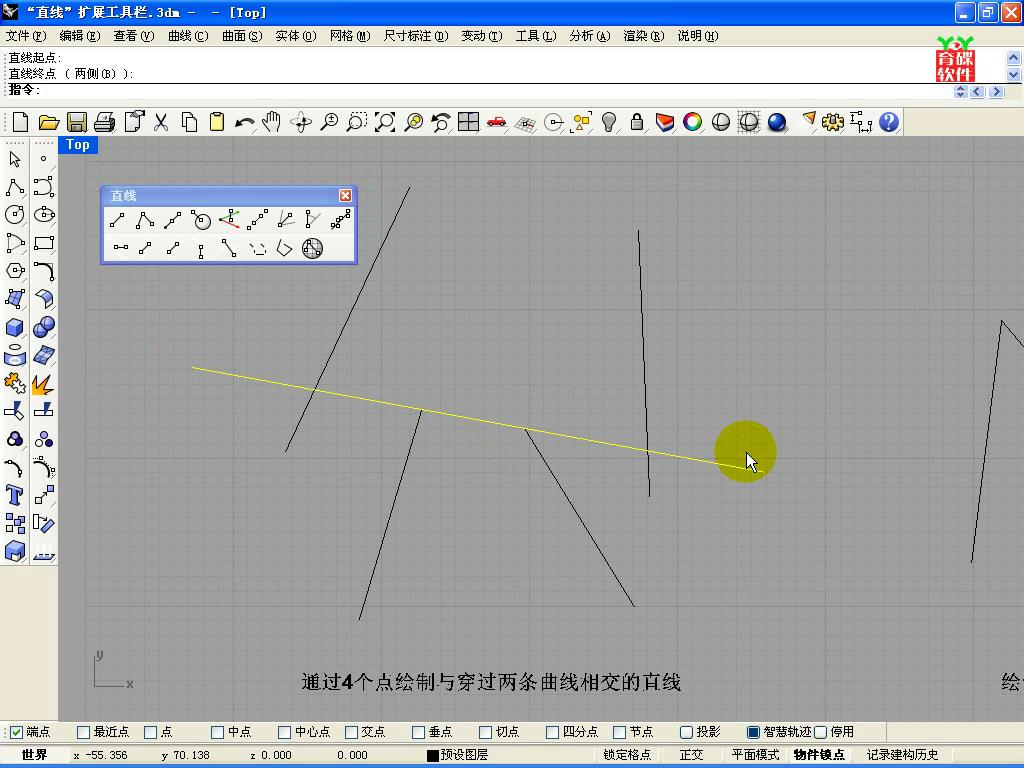Click the blue render sphere icon
This screenshot has height=768, width=1024.
coord(776,122)
